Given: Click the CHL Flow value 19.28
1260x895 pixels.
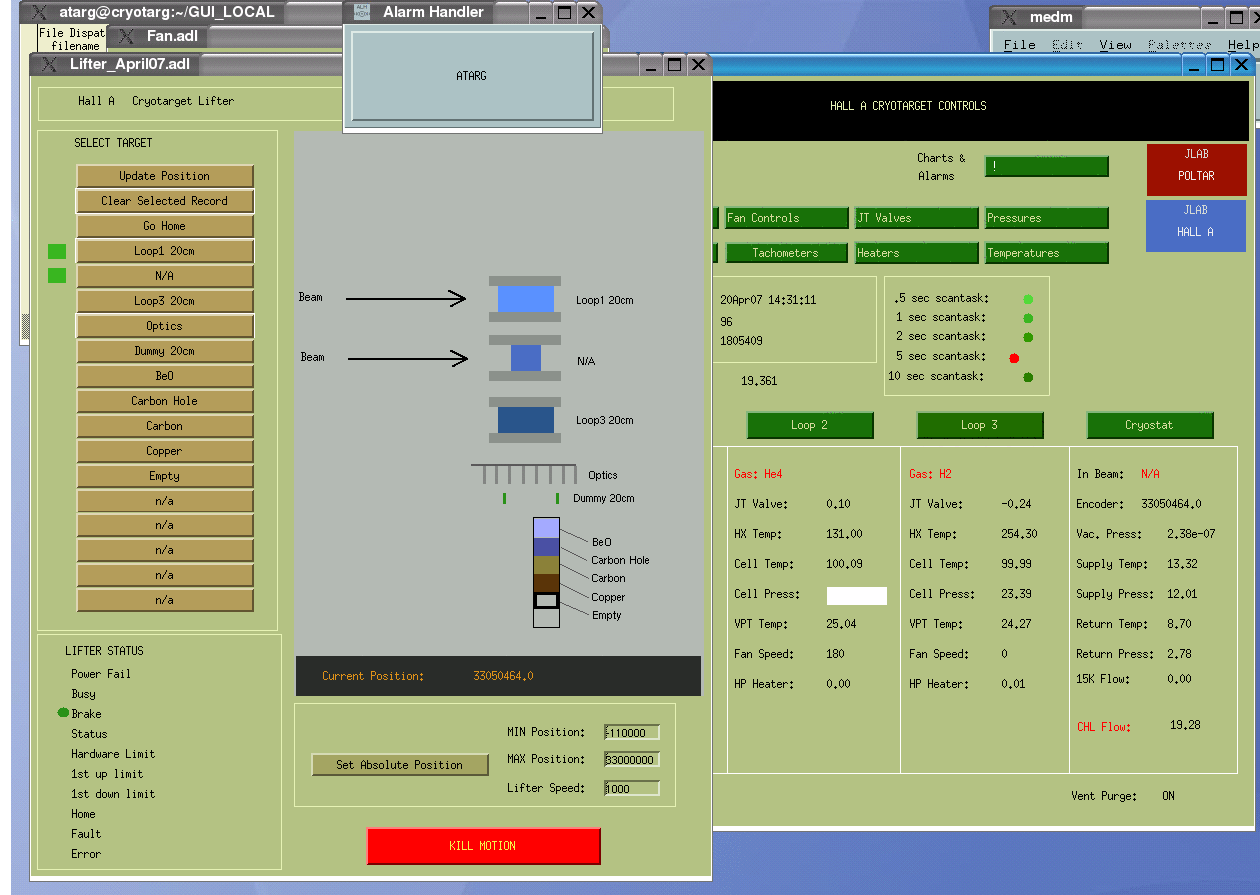Looking at the screenshot, I should pos(1185,725).
